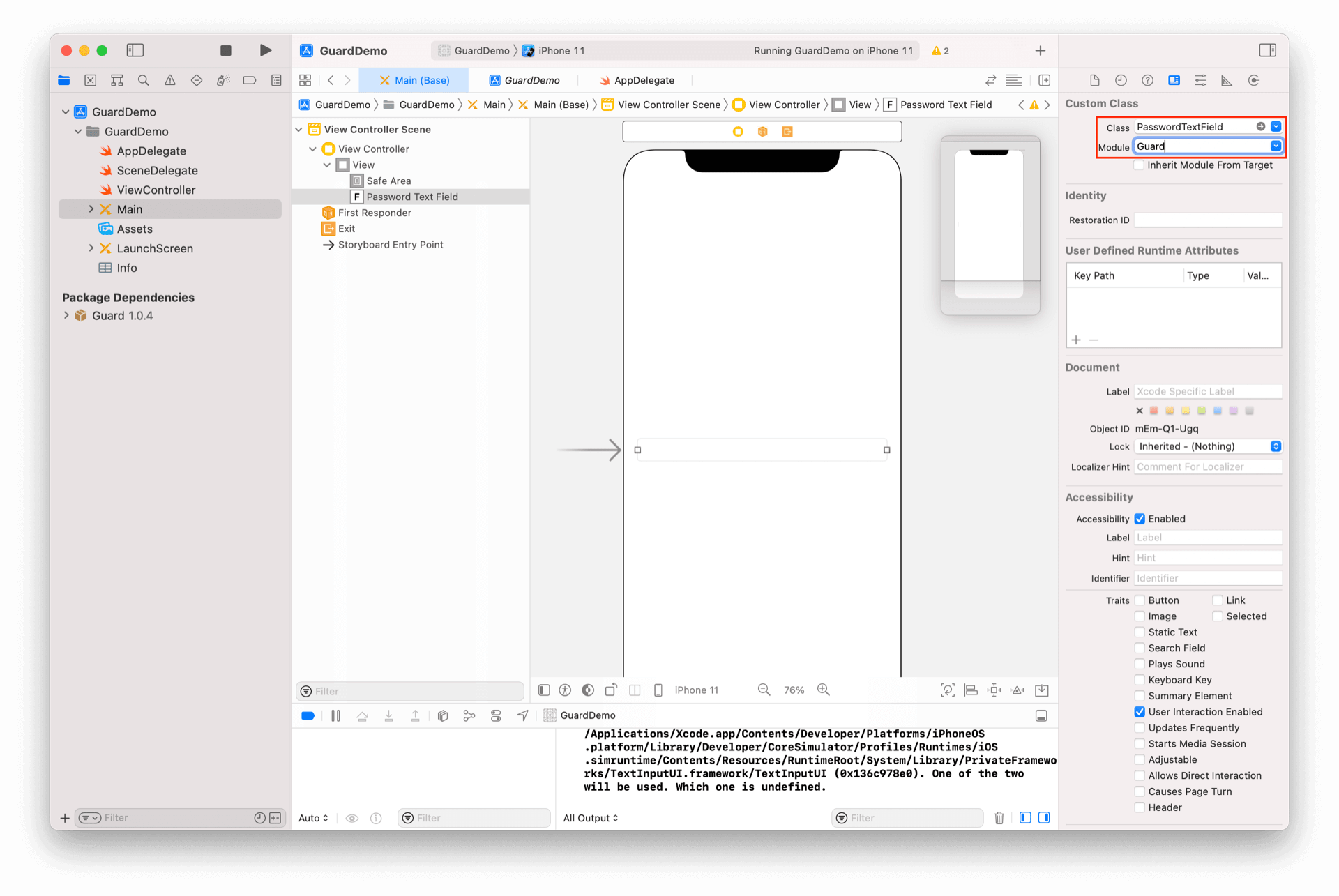
Task: Expand the LaunchScreen storyboard disclosure
Action: (x=91, y=248)
